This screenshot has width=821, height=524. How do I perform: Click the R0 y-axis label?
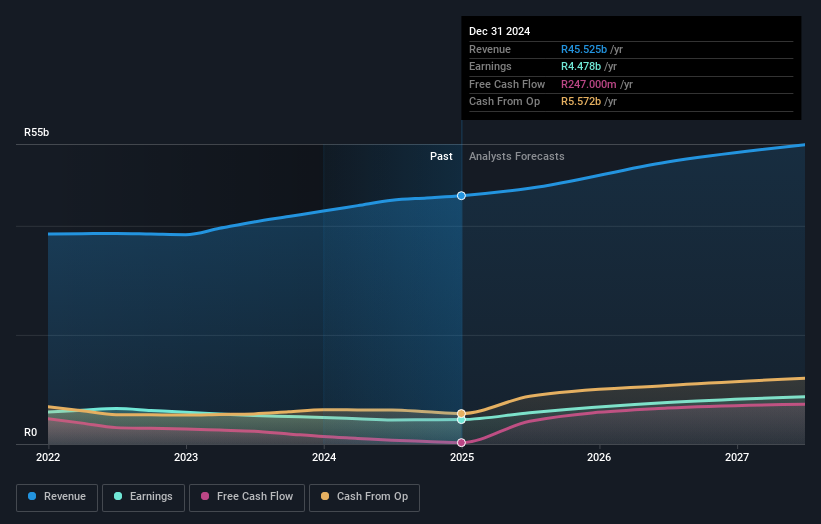click(30, 432)
